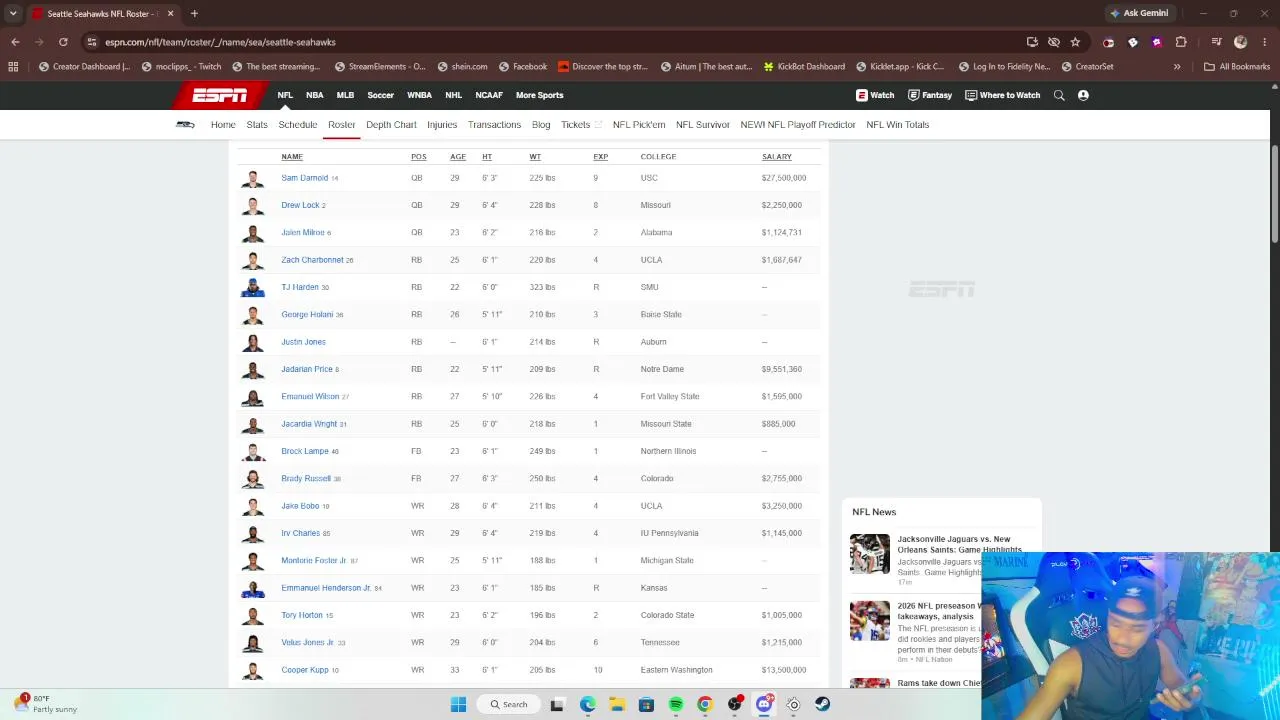This screenshot has height=720, width=1280.
Task: Sort roster by the POS column header
Action: pyautogui.click(x=418, y=157)
